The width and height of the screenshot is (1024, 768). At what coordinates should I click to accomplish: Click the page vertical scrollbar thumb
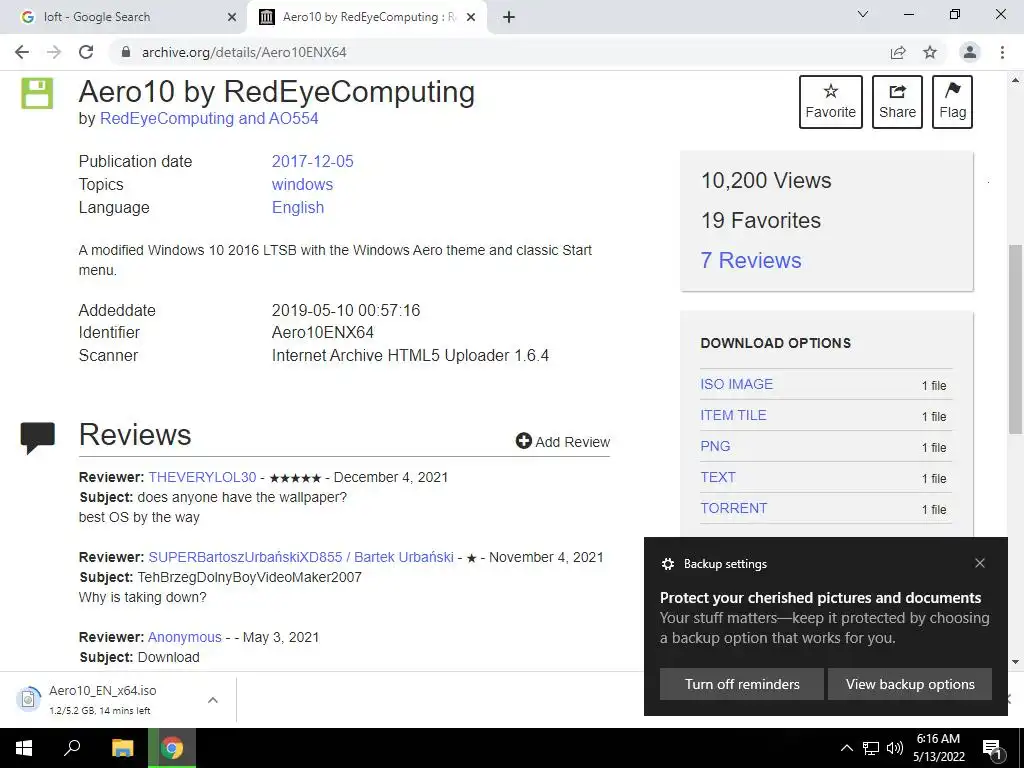coord(1015,339)
